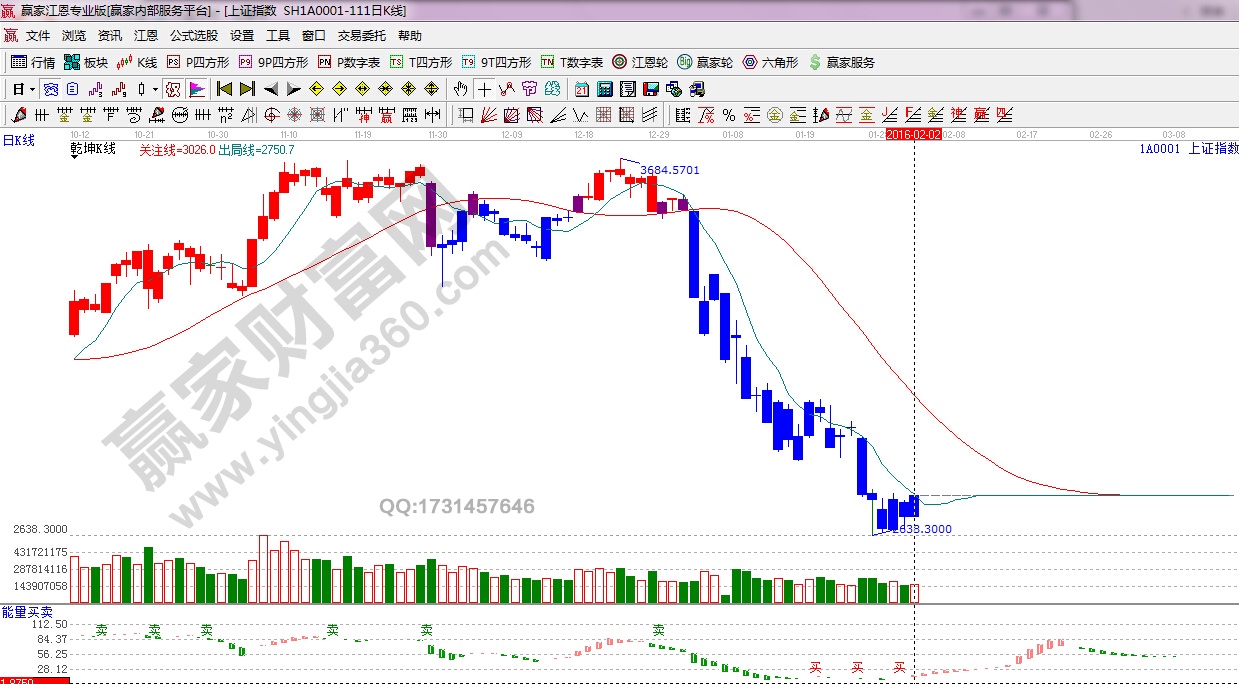1239x684 pixels.
Task: Click the calculator icon in toolbar
Action: coord(603,89)
